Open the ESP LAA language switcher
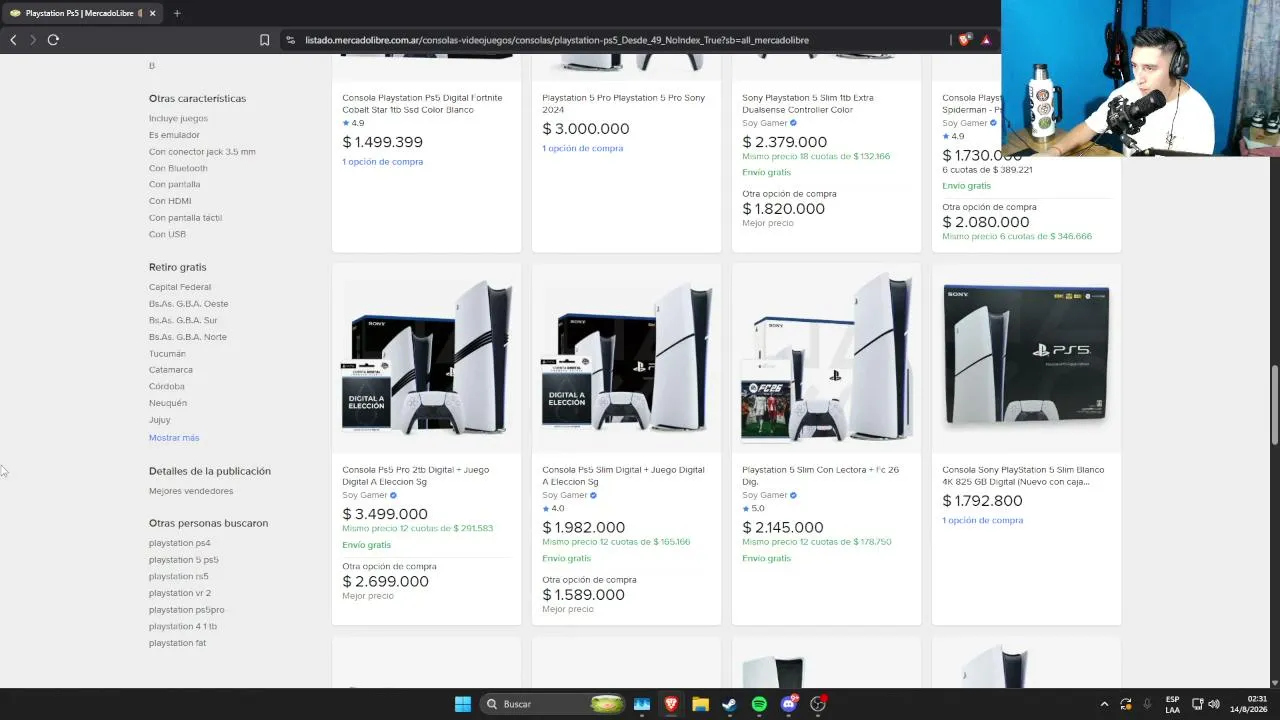The height and width of the screenshot is (720, 1280). 1172,704
